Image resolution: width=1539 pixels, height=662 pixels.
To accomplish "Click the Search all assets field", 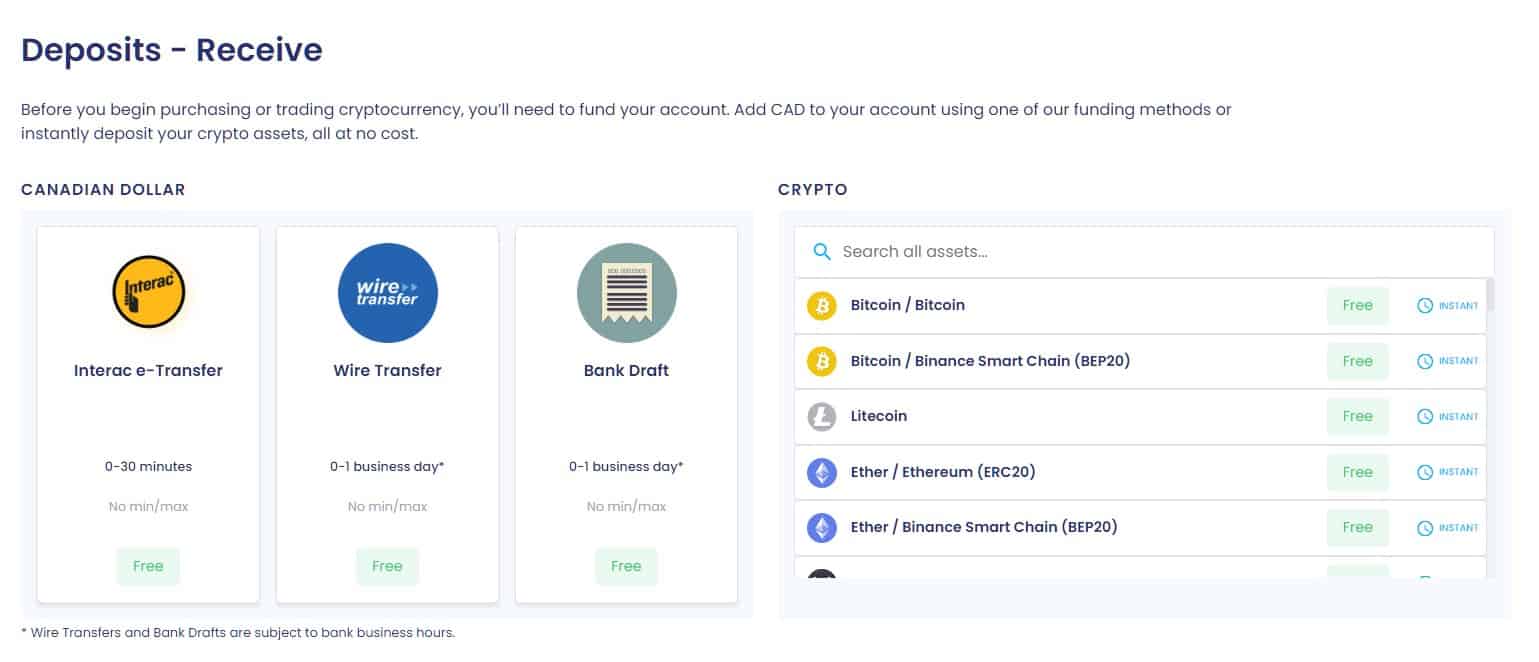I will (1144, 252).
